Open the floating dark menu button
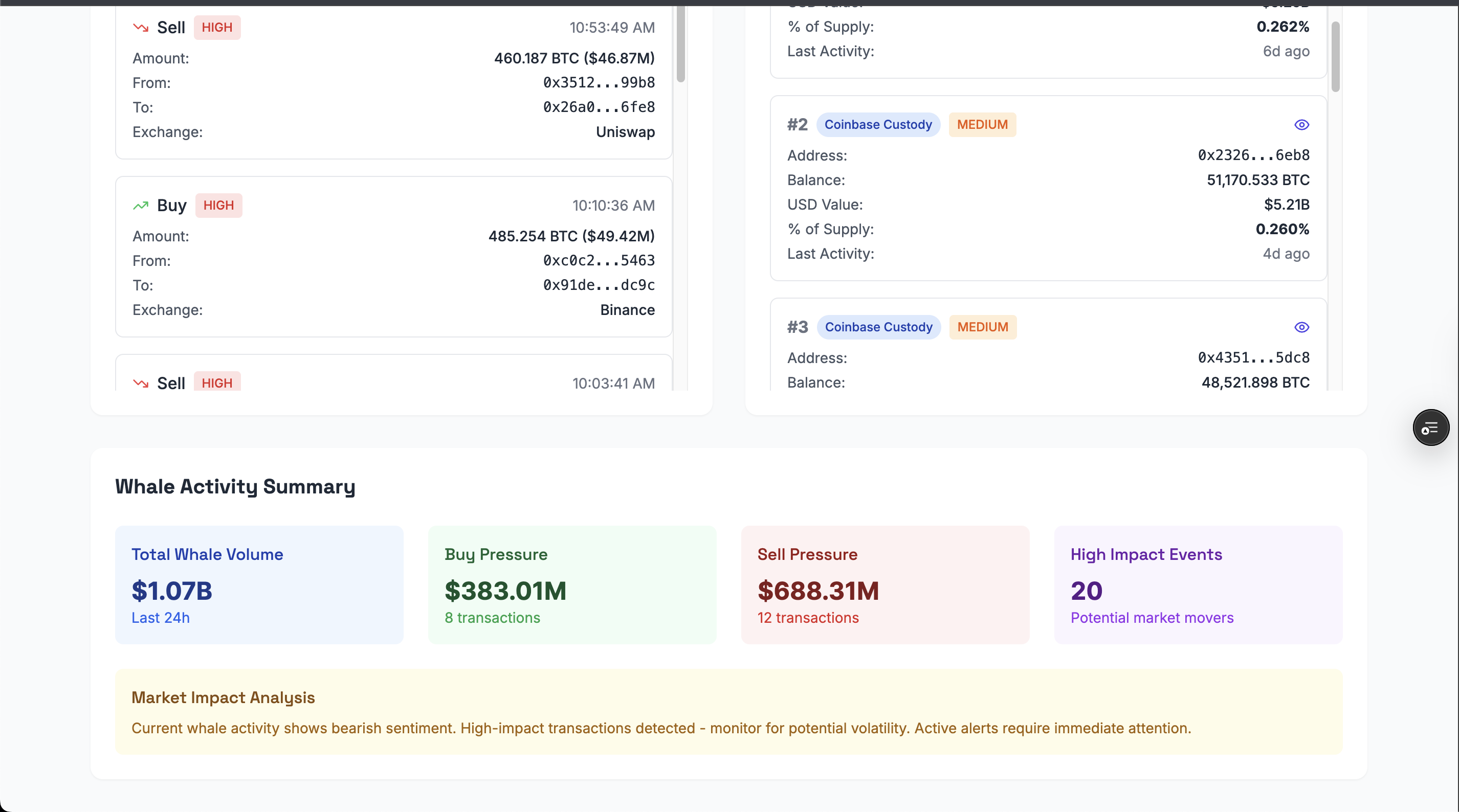This screenshot has width=1459, height=812. 1431,428
